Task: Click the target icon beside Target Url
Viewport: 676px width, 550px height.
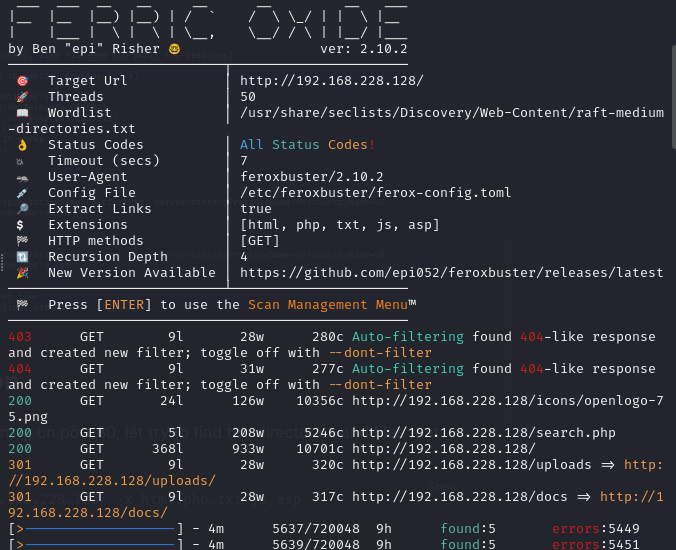Action: click(22, 81)
